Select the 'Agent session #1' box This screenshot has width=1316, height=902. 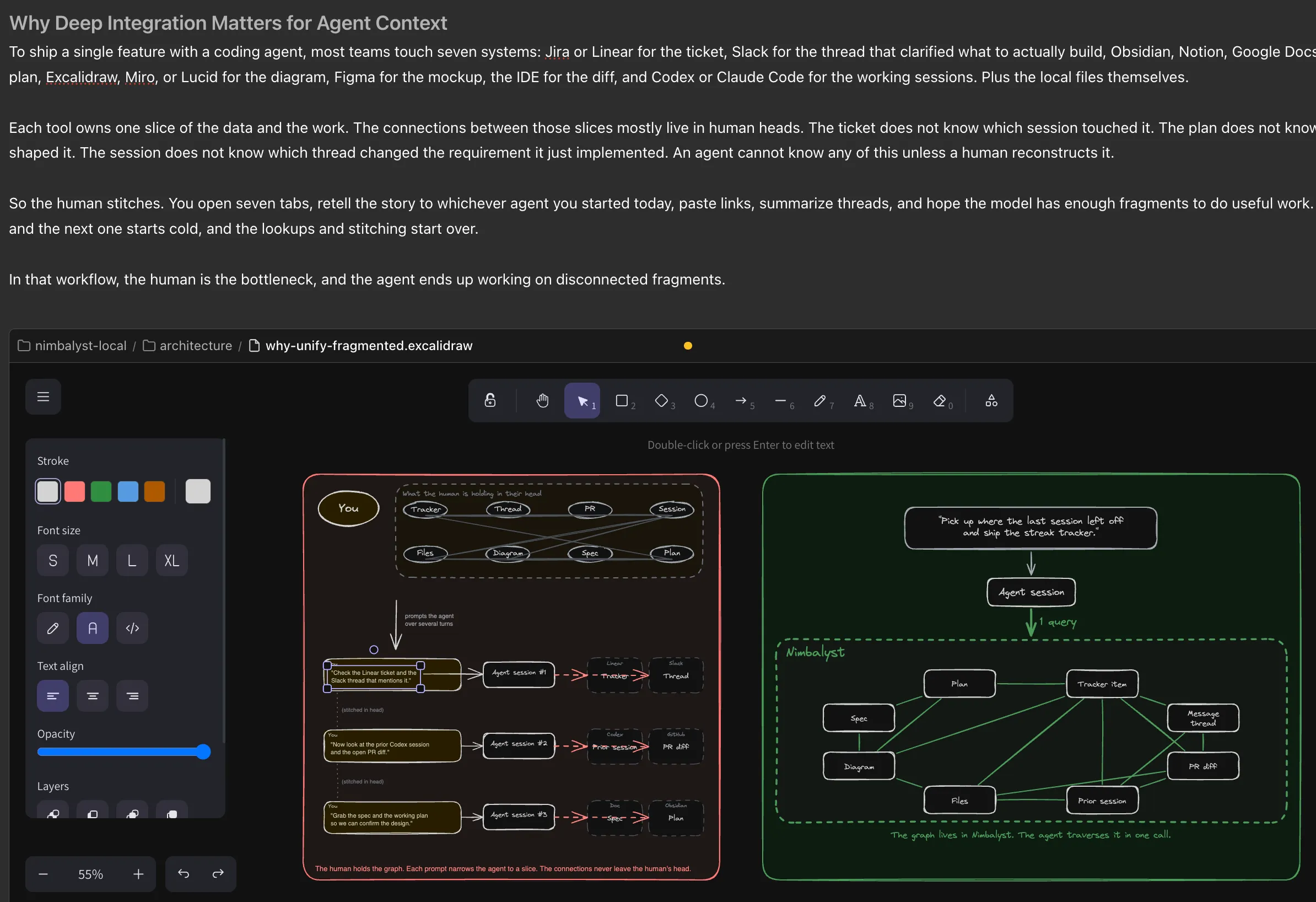pos(519,674)
